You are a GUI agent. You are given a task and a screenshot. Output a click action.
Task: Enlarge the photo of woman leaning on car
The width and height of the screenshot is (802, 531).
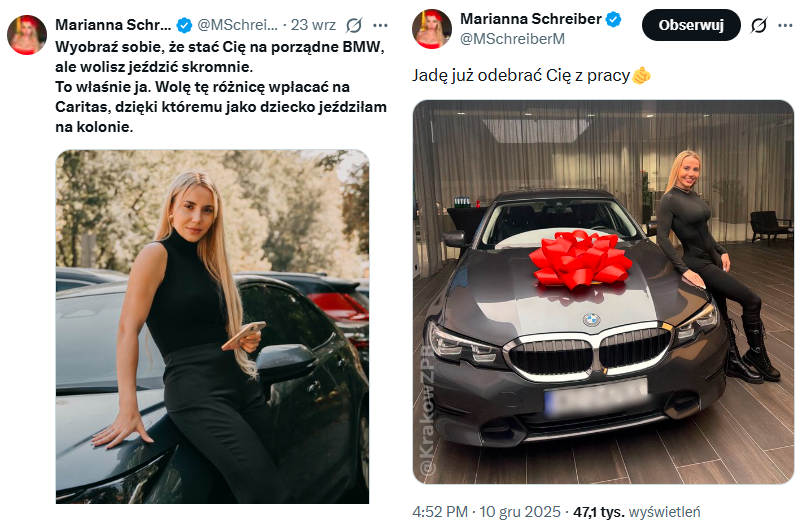(x=212, y=326)
